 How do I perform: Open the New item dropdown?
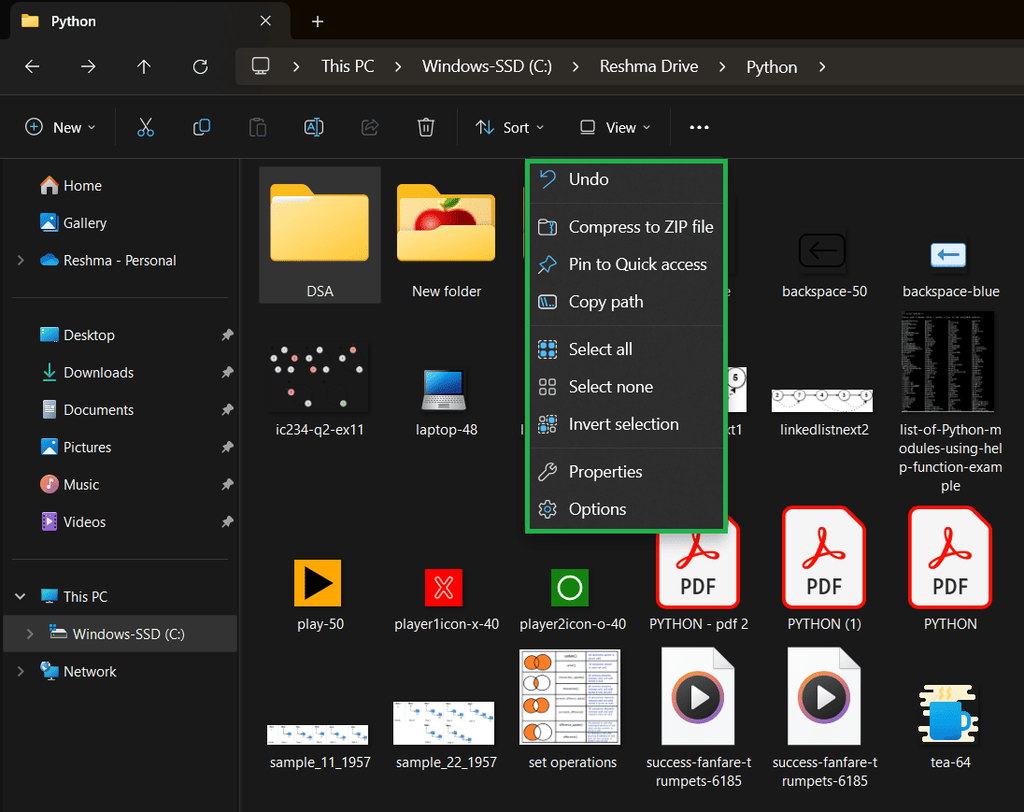tap(61, 127)
